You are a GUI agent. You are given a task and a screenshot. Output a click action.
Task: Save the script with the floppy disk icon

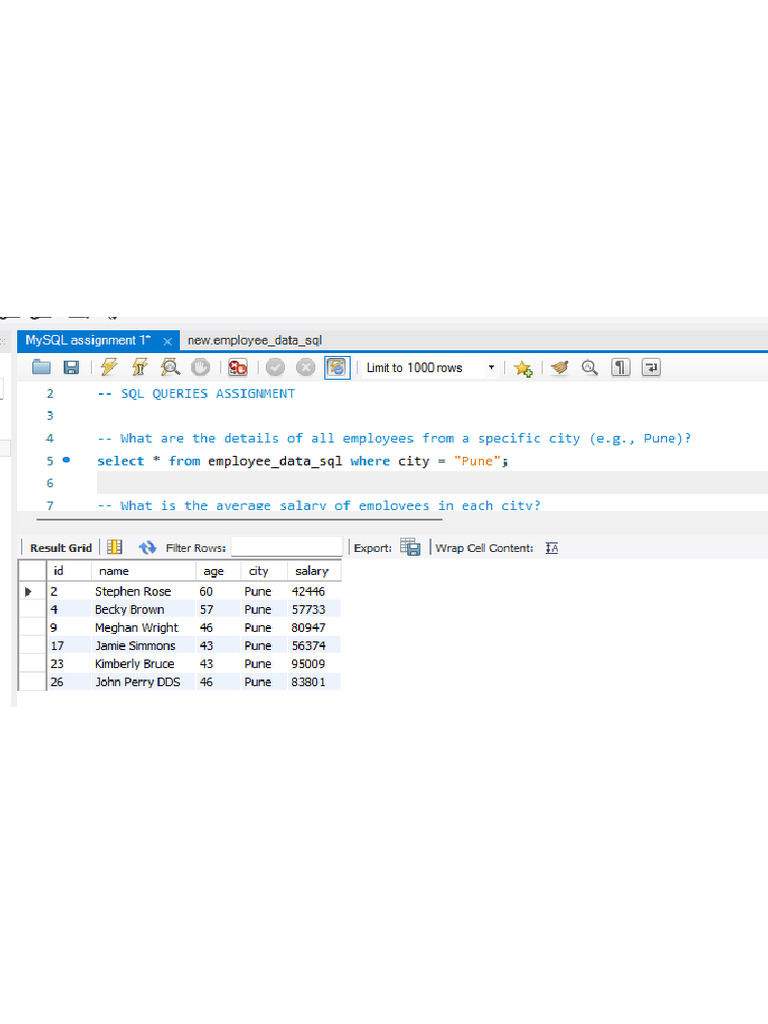point(71,368)
